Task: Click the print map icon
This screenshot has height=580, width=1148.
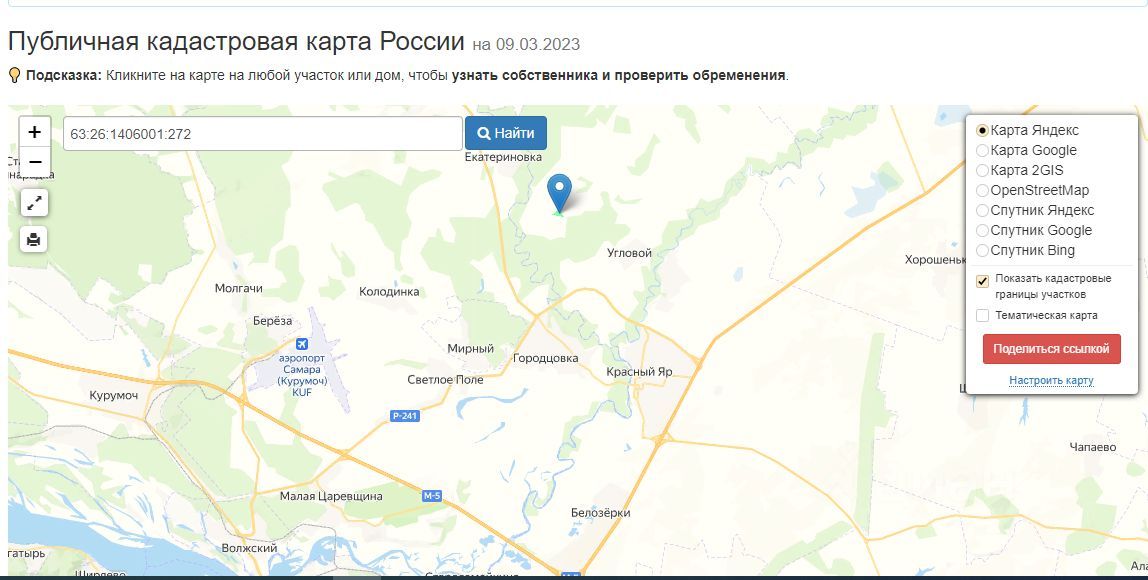Action: [34, 239]
